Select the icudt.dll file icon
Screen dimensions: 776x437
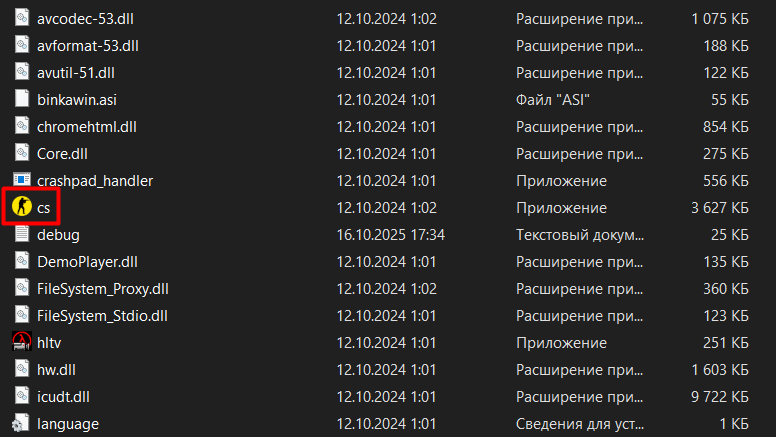click(x=21, y=396)
